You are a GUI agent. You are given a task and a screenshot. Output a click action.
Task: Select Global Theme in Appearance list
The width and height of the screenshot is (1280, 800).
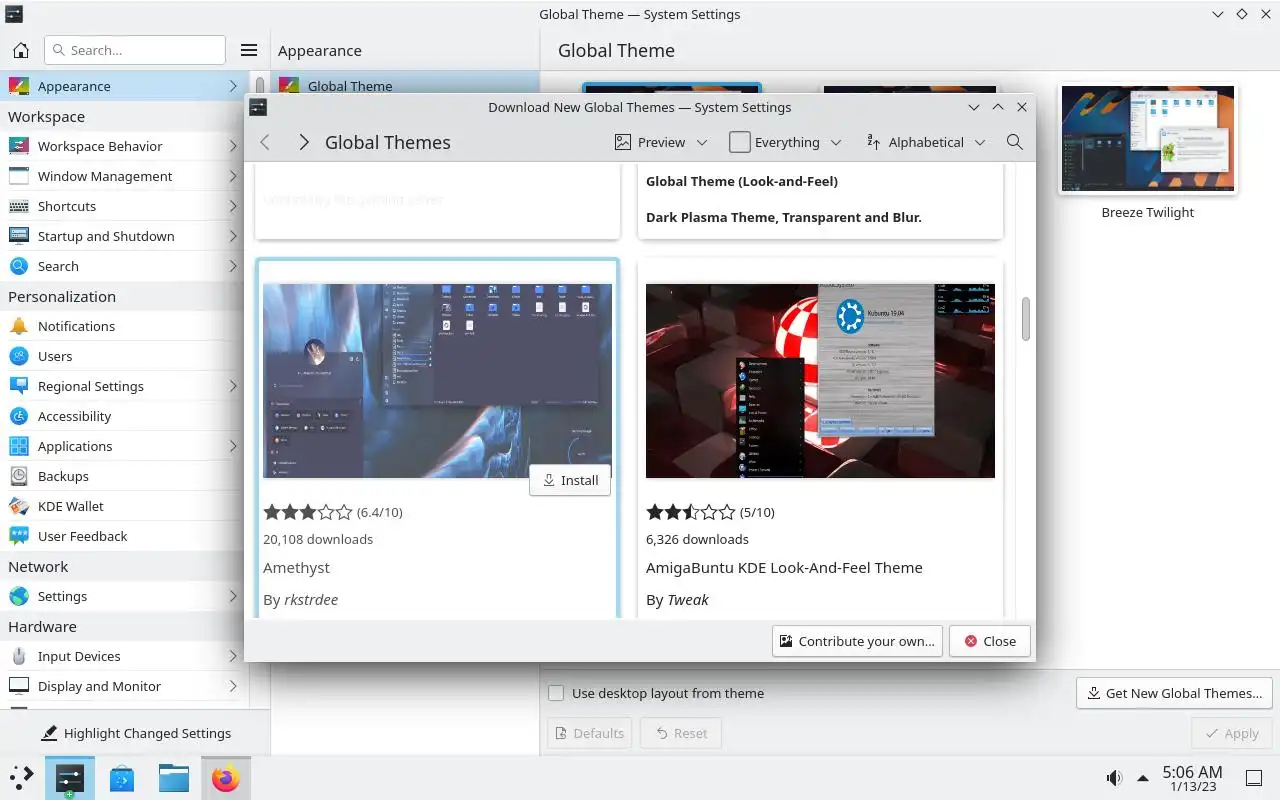405,85
